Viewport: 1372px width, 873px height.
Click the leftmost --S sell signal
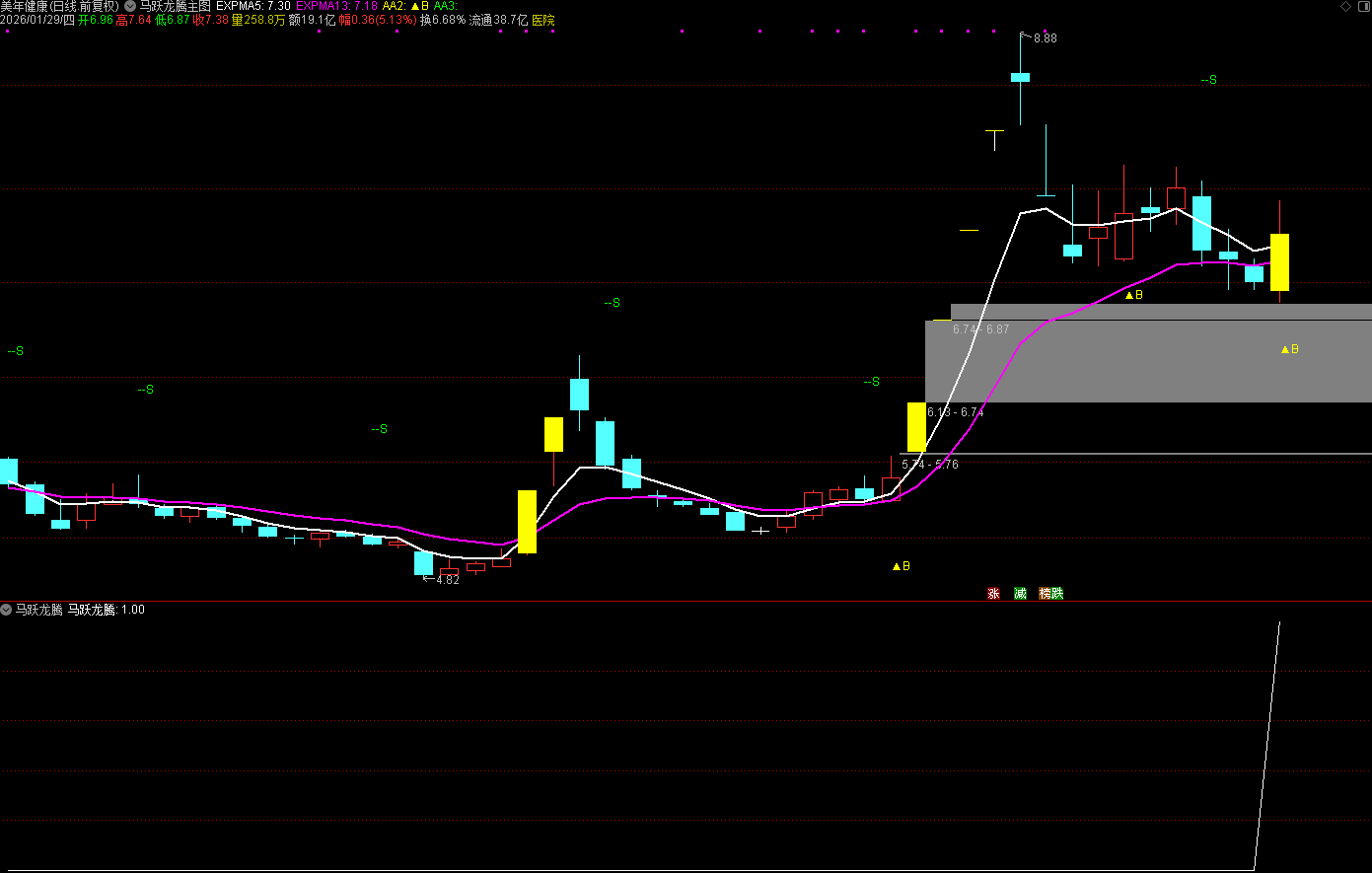[15, 351]
